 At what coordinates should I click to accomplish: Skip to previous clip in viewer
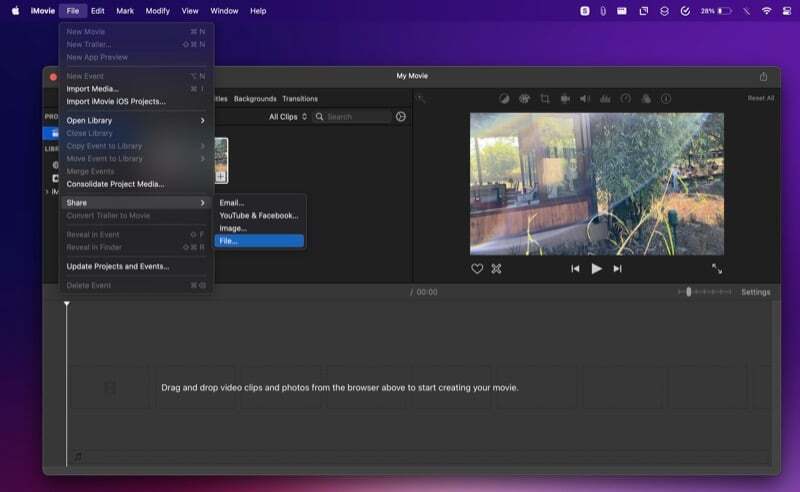point(575,268)
